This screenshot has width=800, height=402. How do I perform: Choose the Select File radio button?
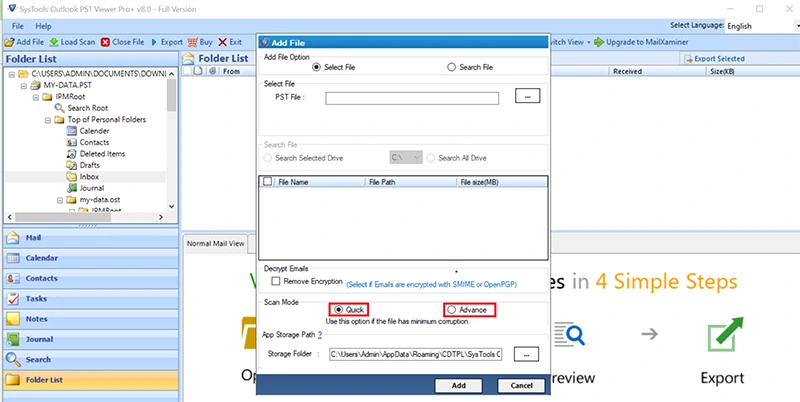click(x=315, y=67)
